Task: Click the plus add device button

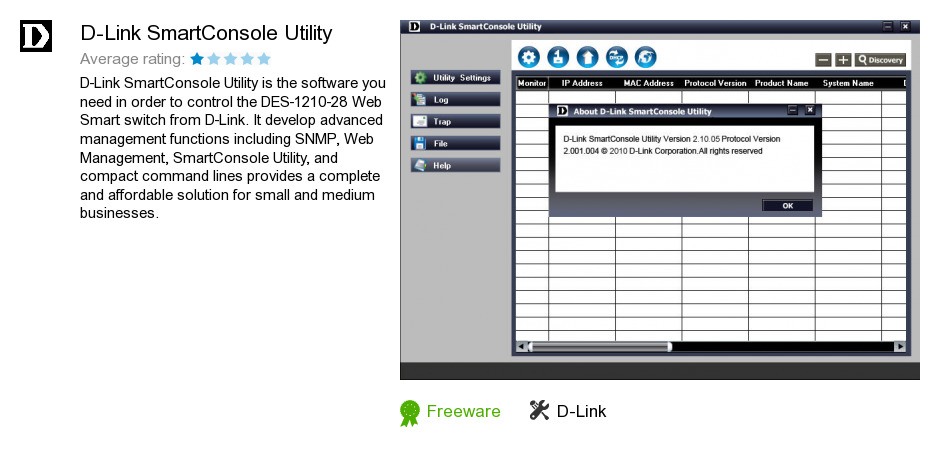Action: click(x=843, y=60)
